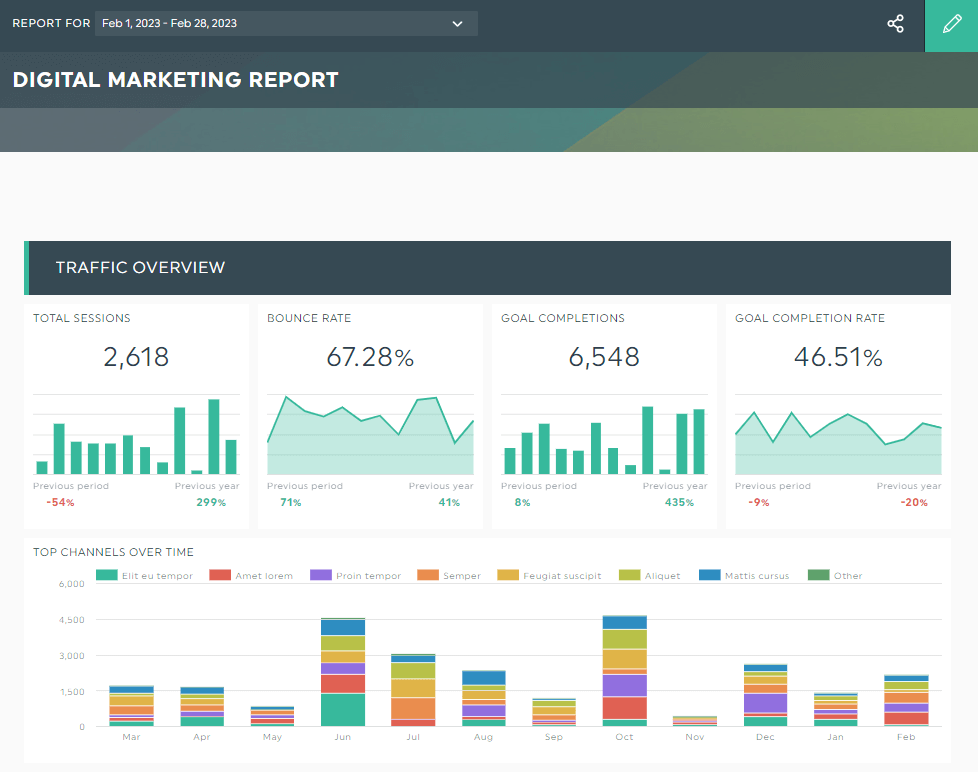Image resolution: width=978 pixels, height=772 pixels.
Task: Click Total Sessions previous year 299% value
Action: 211,502
